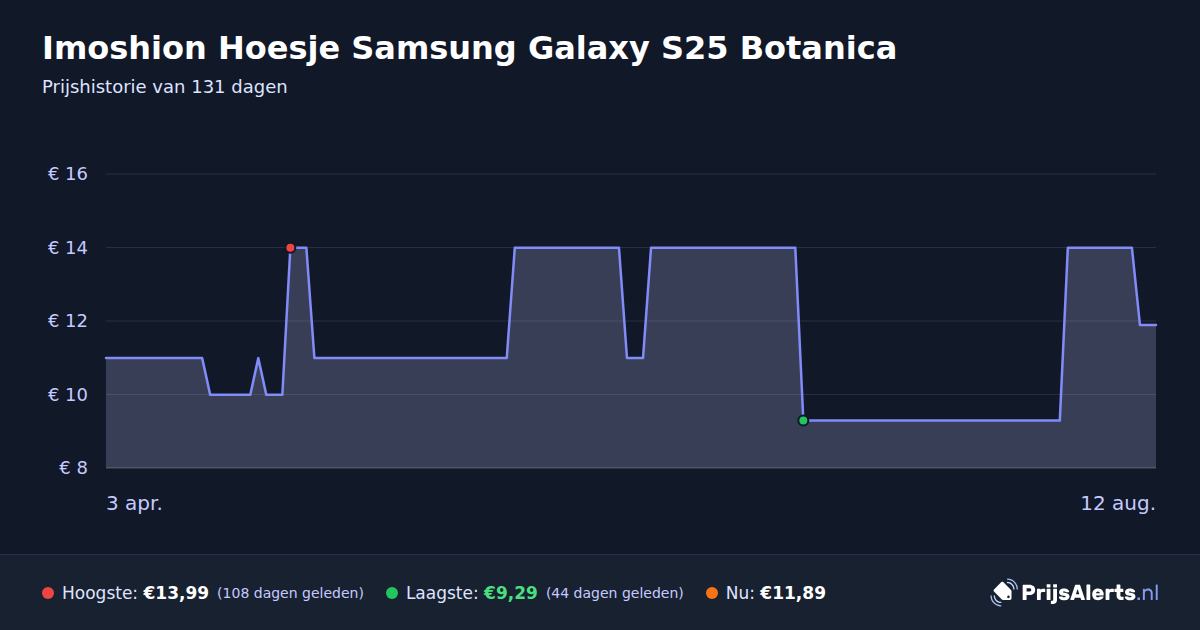Click the 108 dagen geleden text
1200x630 pixels.
point(290,594)
